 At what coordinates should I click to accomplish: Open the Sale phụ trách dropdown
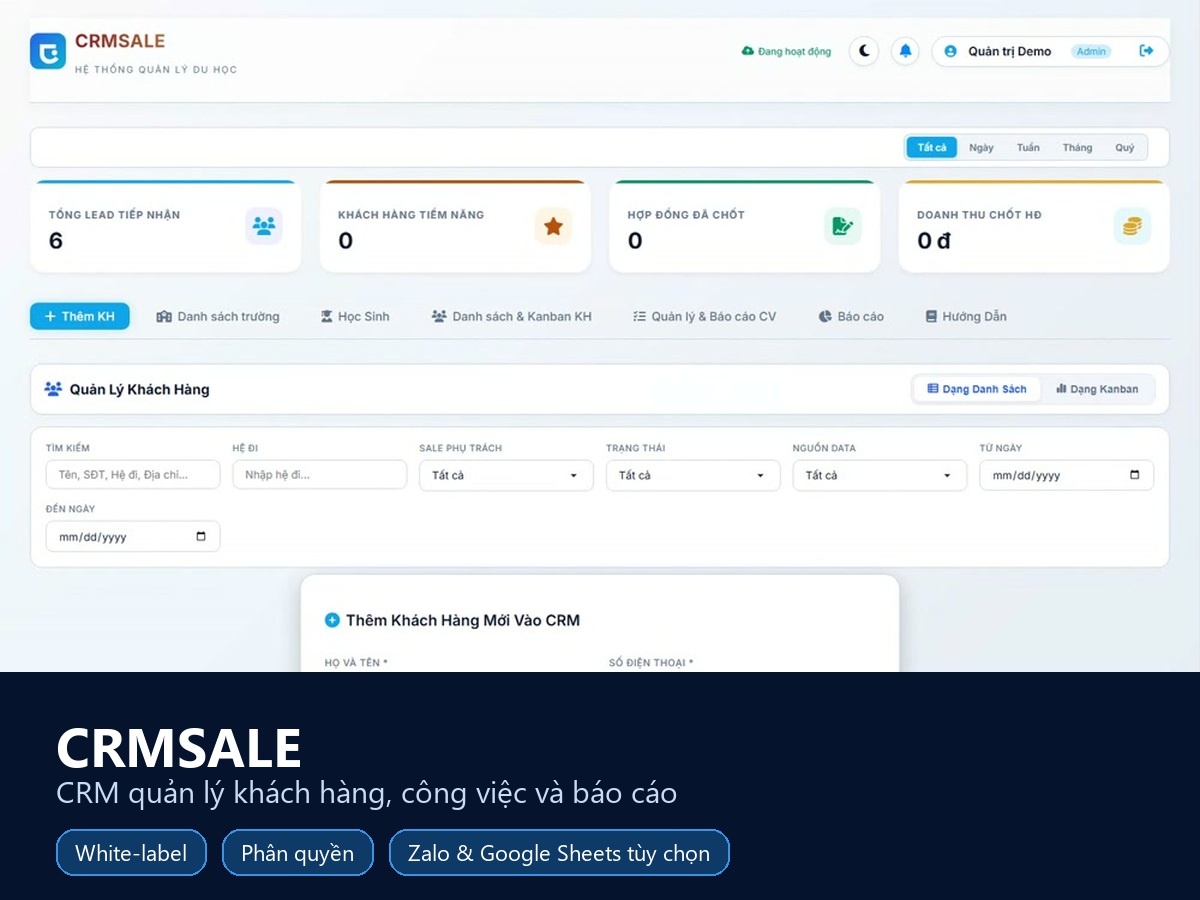[506, 475]
